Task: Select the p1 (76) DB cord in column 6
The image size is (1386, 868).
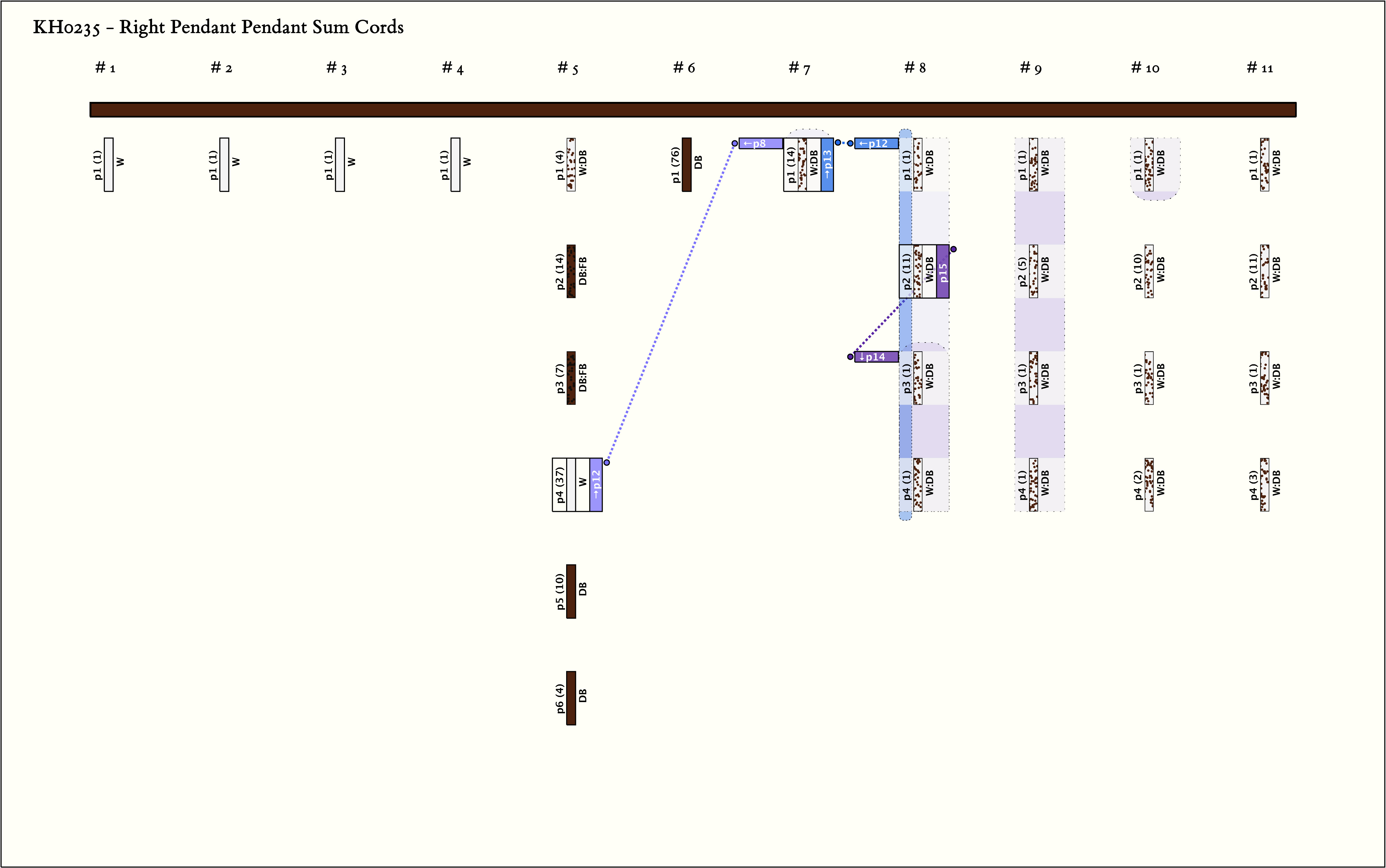Action: pyautogui.click(x=686, y=164)
